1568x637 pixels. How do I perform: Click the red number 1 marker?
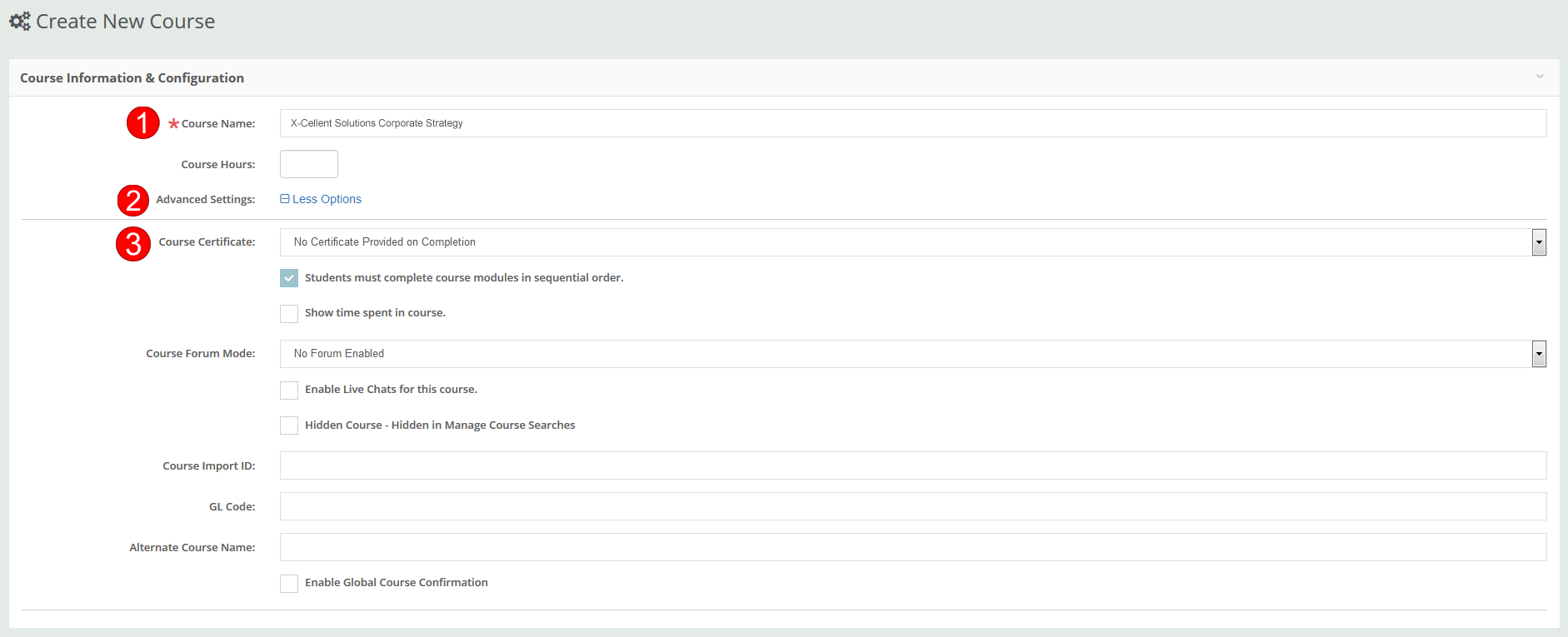(x=142, y=123)
